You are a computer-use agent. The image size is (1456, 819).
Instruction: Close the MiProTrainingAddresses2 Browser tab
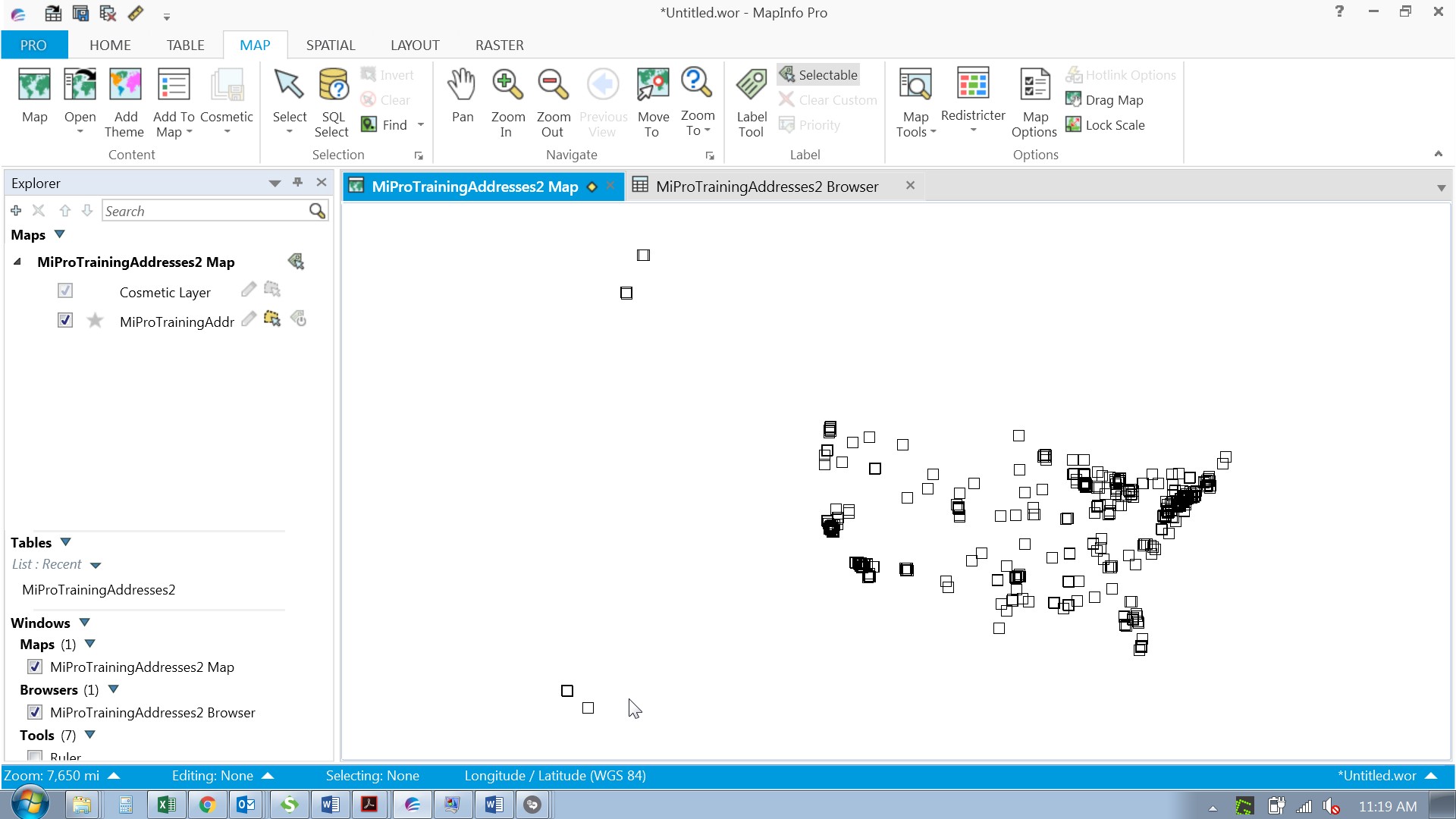(910, 185)
